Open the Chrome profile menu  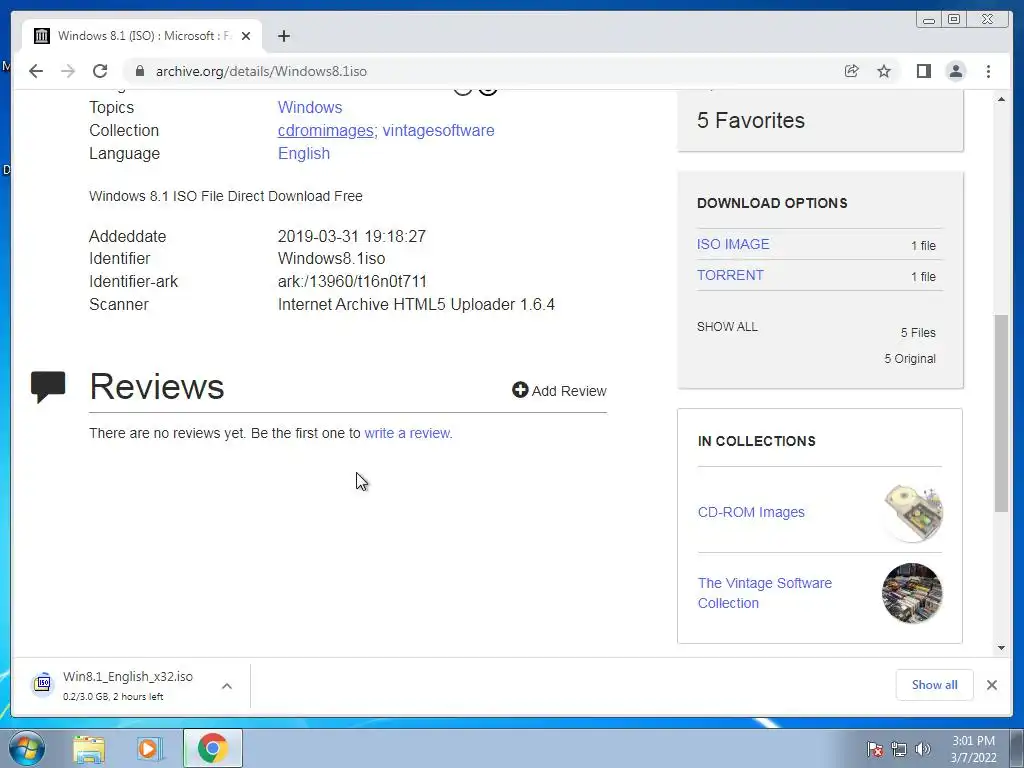coord(956,71)
